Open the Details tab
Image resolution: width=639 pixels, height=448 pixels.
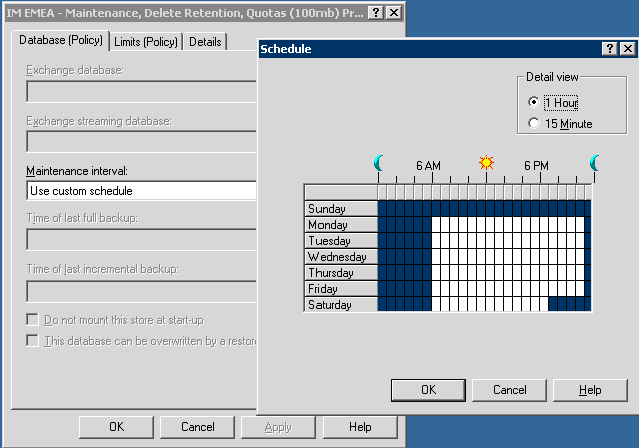(x=205, y=41)
